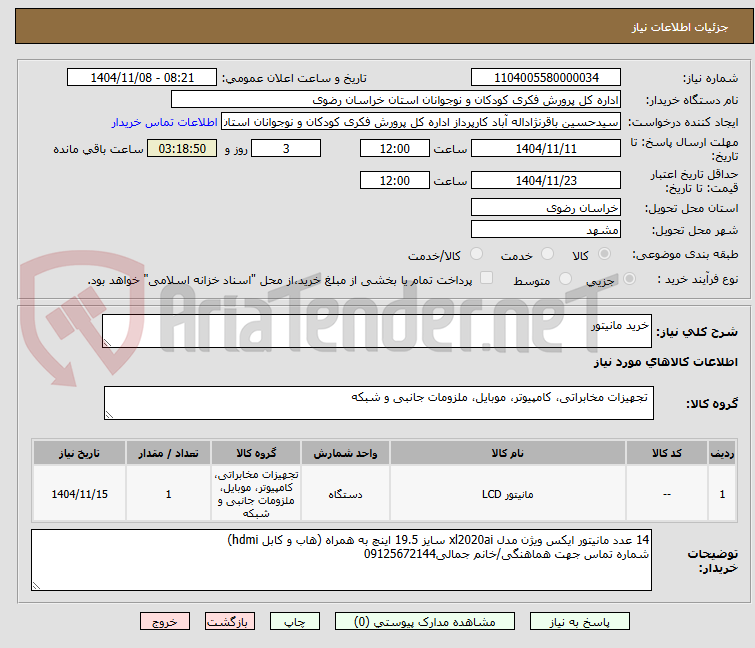
Task: Click the remaining time field 03:18:50
Action: (x=182, y=148)
